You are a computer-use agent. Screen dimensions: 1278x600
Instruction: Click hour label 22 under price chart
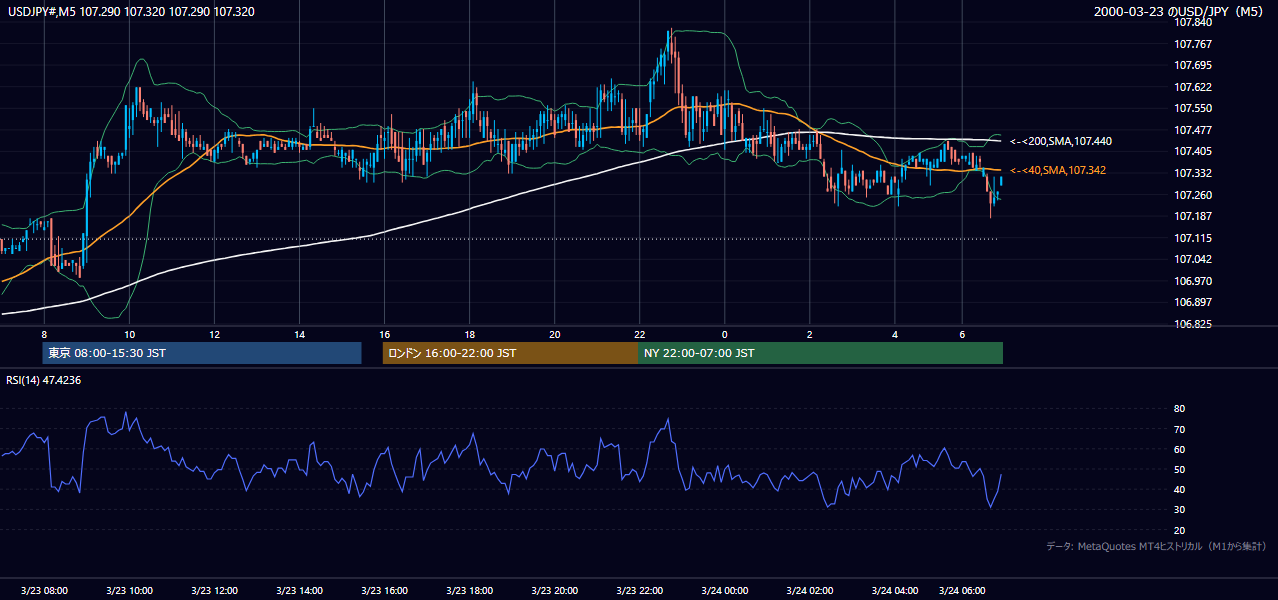[640, 334]
